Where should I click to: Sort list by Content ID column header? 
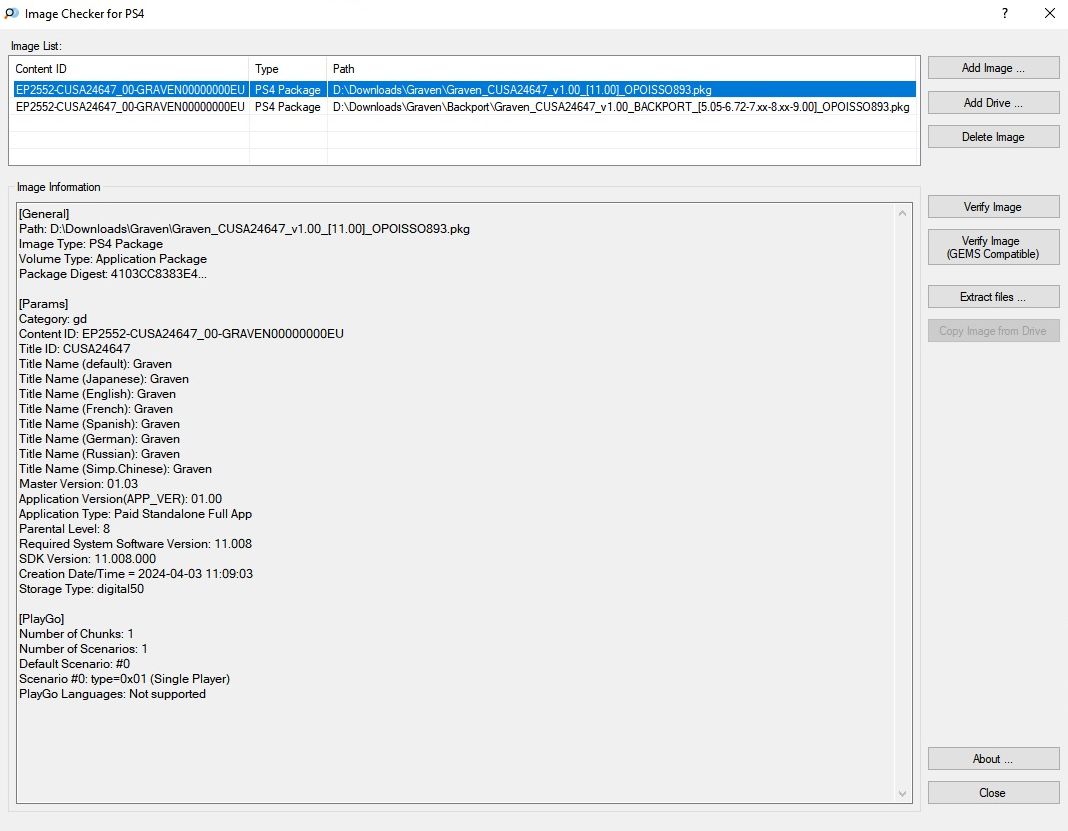point(128,69)
